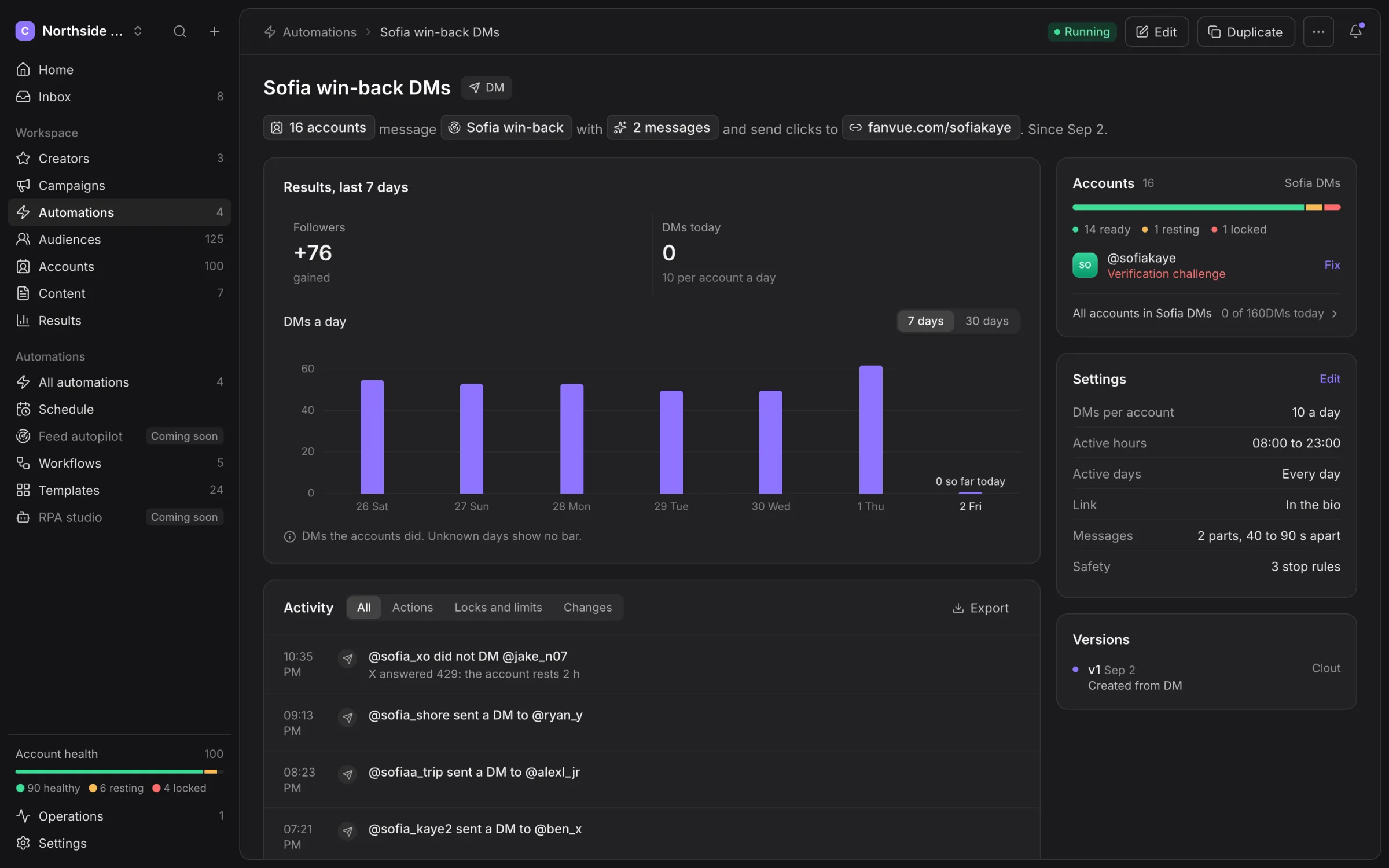Export the activity log
The width and height of the screenshot is (1389, 868).
(980, 608)
